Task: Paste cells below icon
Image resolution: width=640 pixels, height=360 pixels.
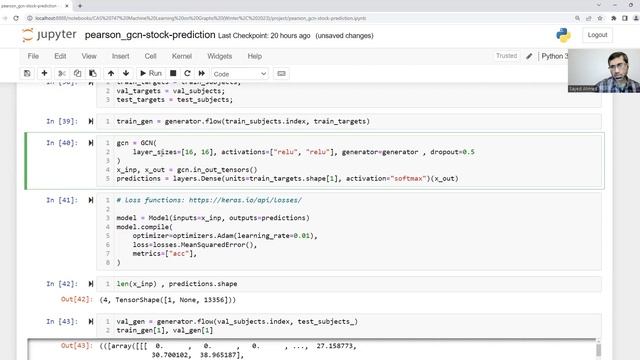Action: (x=93, y=73)
